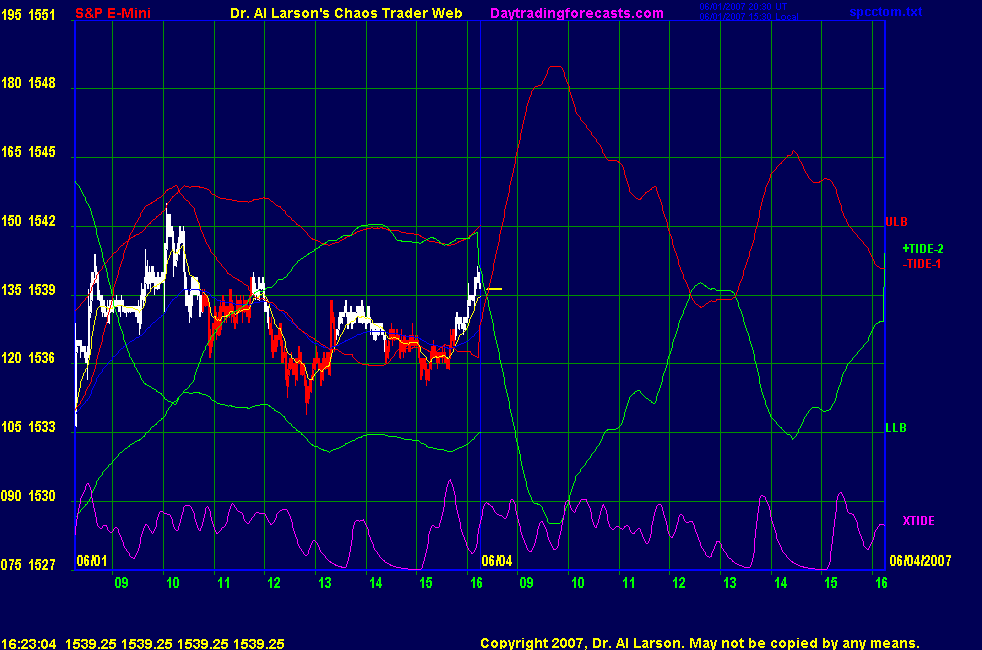Screen dimensions: 982x650
Task: Click the '06/04' session date marker
Action: (x=497, y=560)
